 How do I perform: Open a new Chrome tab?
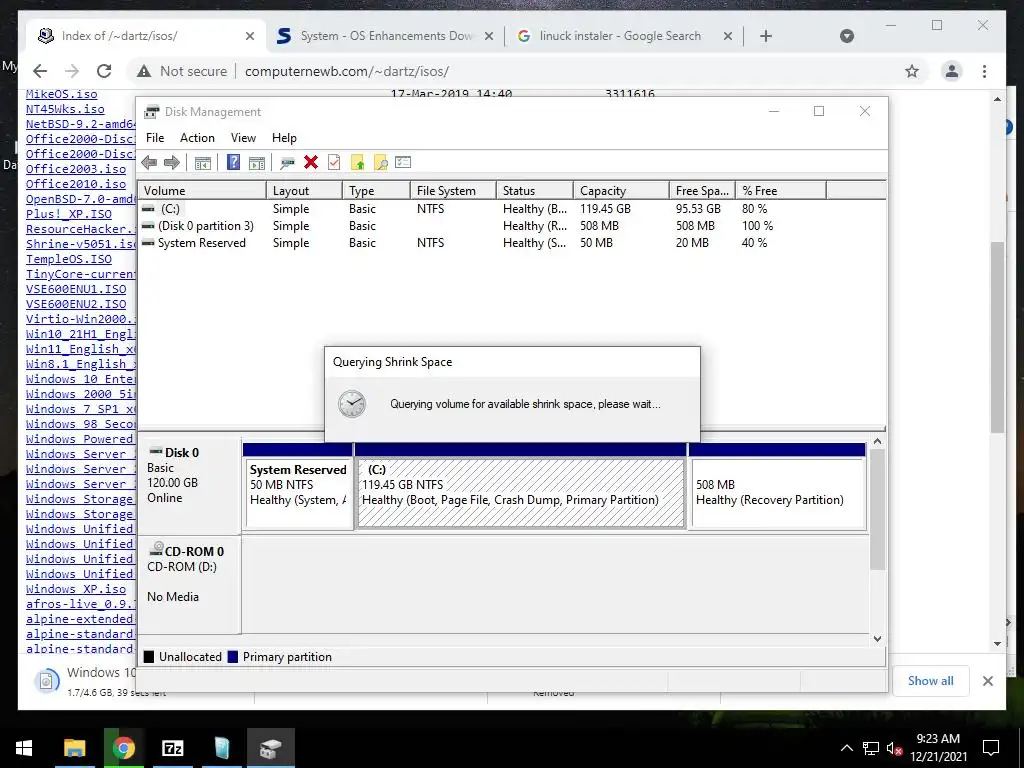pyautogui.click(x=766, y=36)
